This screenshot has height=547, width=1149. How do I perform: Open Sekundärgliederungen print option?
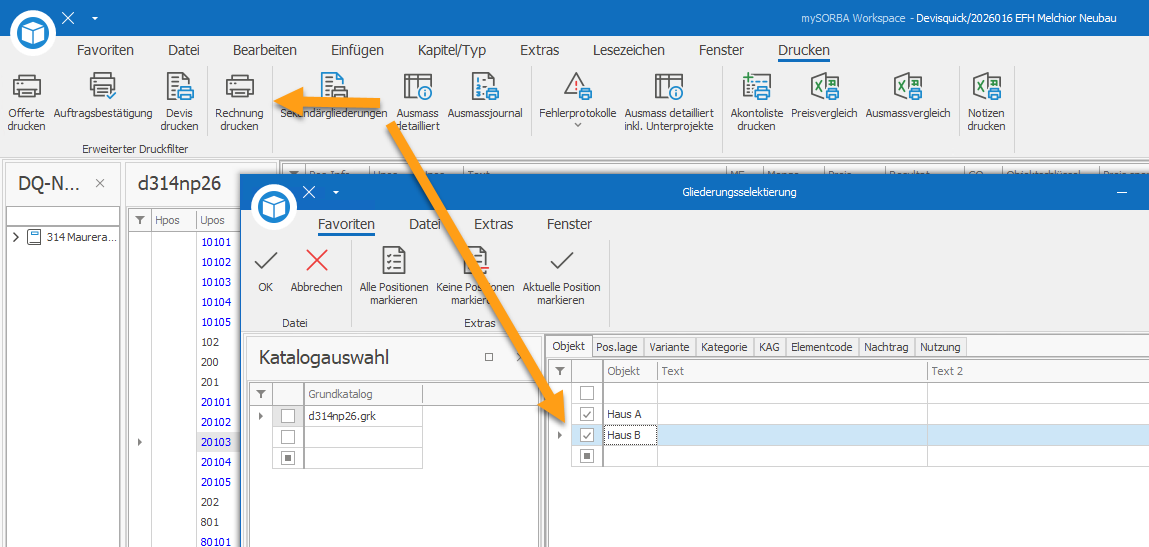pyautogui.click(x=334, y=96)
